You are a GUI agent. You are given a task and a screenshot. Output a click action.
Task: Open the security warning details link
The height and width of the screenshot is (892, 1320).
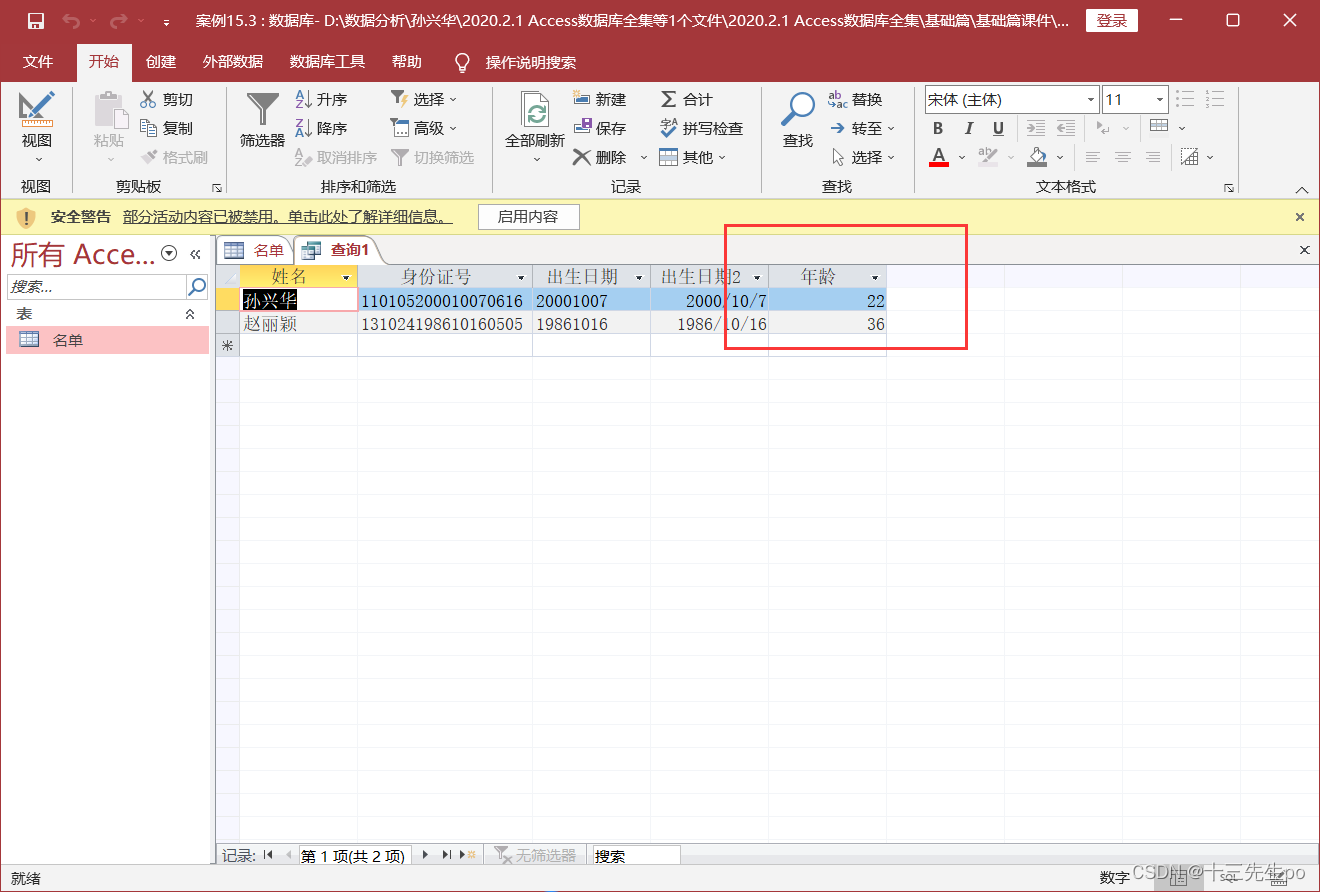tap(287, 216)
